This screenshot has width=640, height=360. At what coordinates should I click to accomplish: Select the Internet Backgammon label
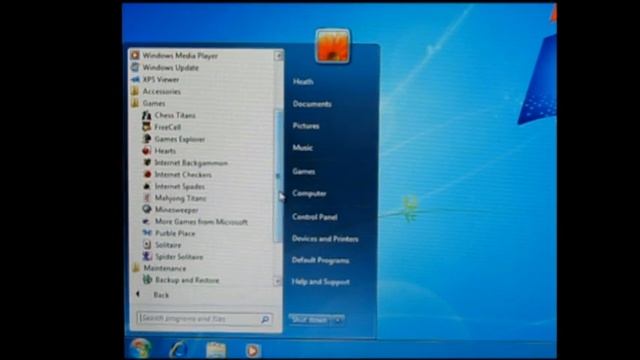(191, 163)
